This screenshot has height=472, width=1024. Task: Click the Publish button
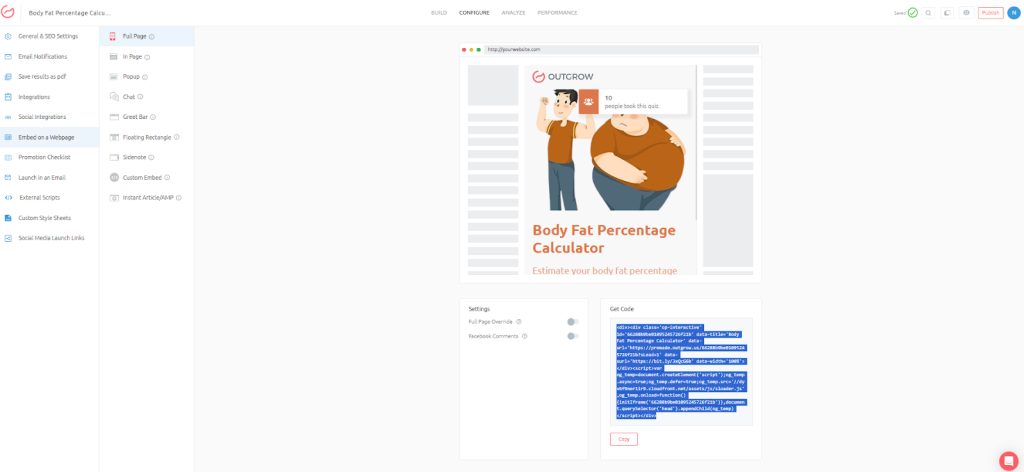991,12
